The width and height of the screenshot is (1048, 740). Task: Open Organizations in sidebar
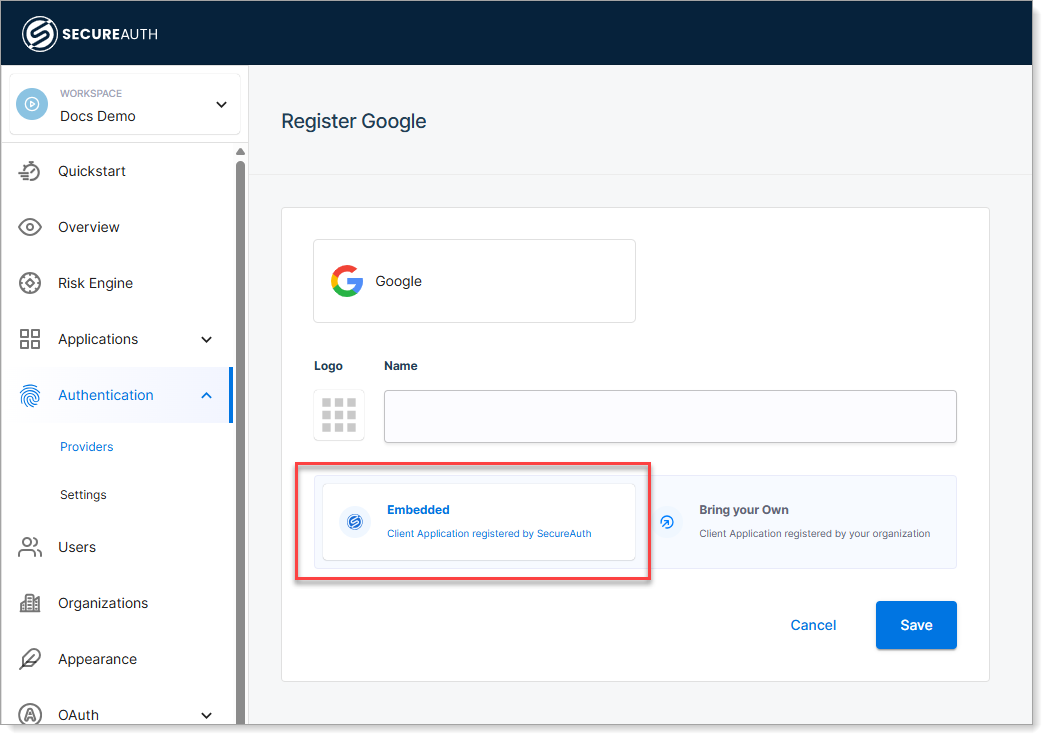click(x=103, y=603)
